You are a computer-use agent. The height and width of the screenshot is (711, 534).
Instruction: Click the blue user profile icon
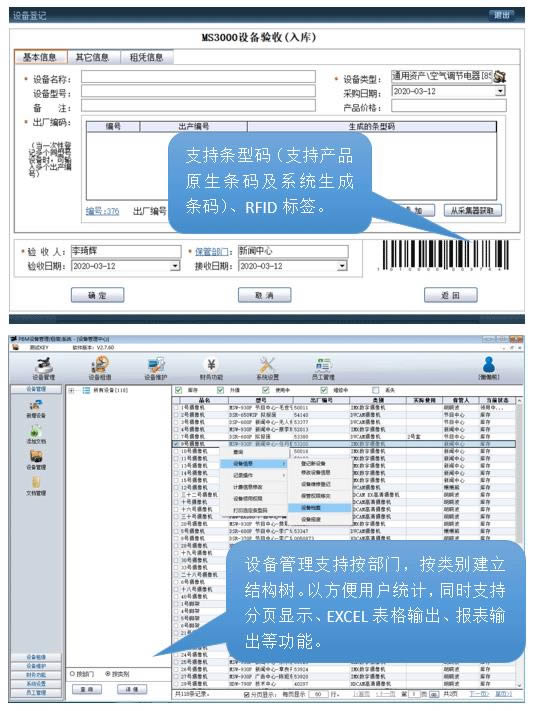coord(489,365)
